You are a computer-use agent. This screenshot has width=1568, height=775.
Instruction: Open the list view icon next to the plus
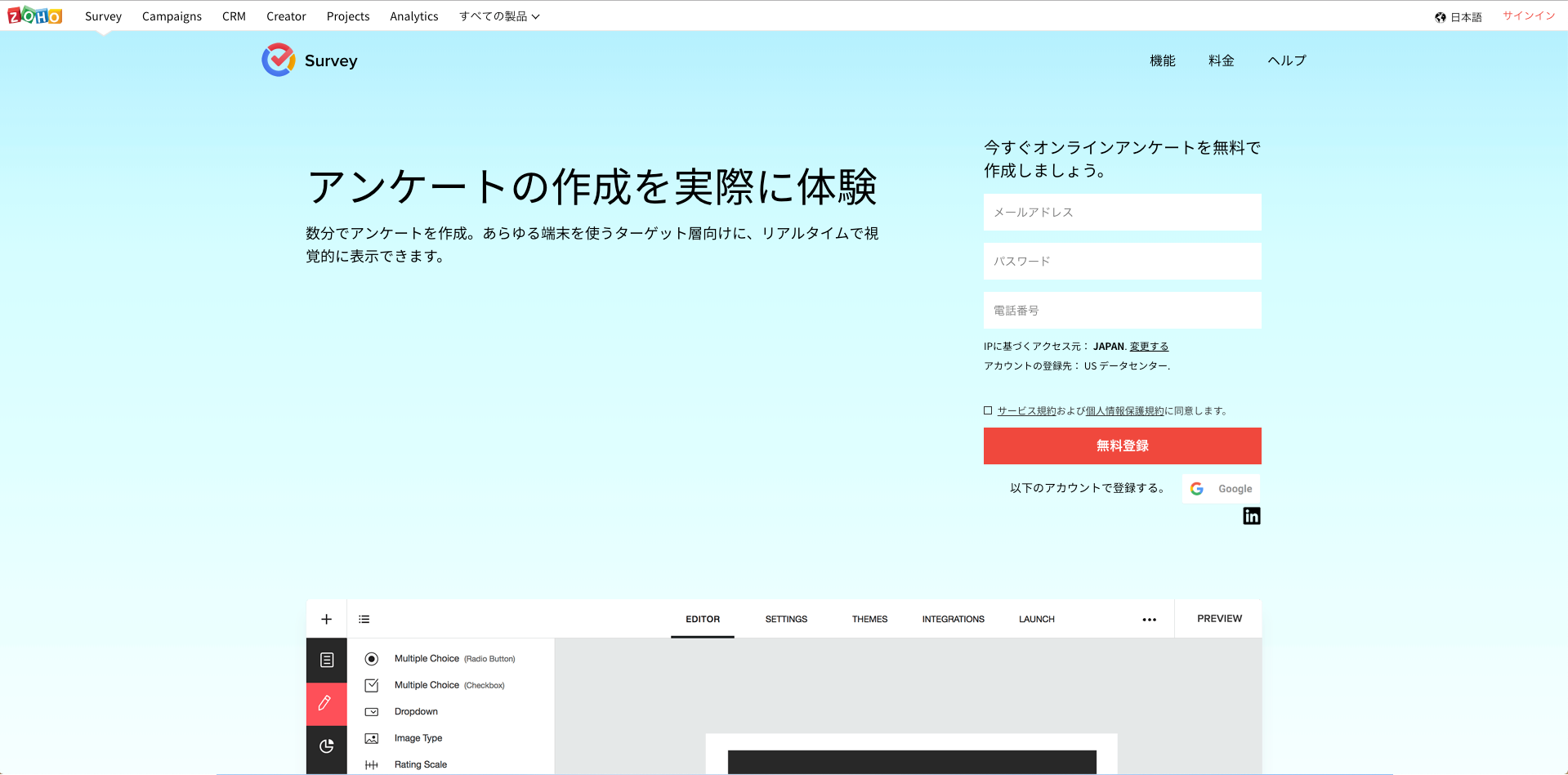pos(364,619)
